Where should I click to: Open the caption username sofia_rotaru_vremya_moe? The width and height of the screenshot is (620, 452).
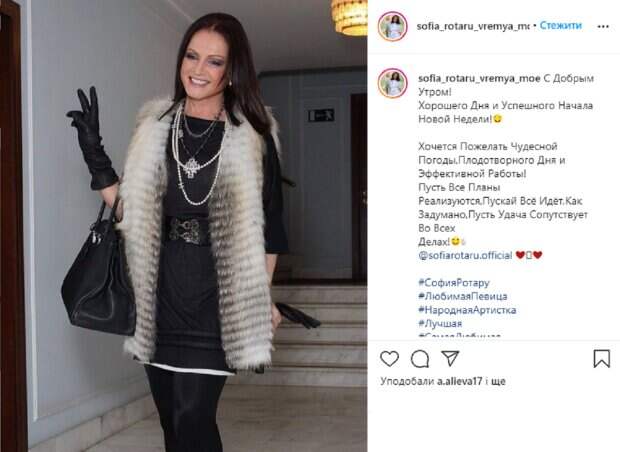tap(479, 78)
